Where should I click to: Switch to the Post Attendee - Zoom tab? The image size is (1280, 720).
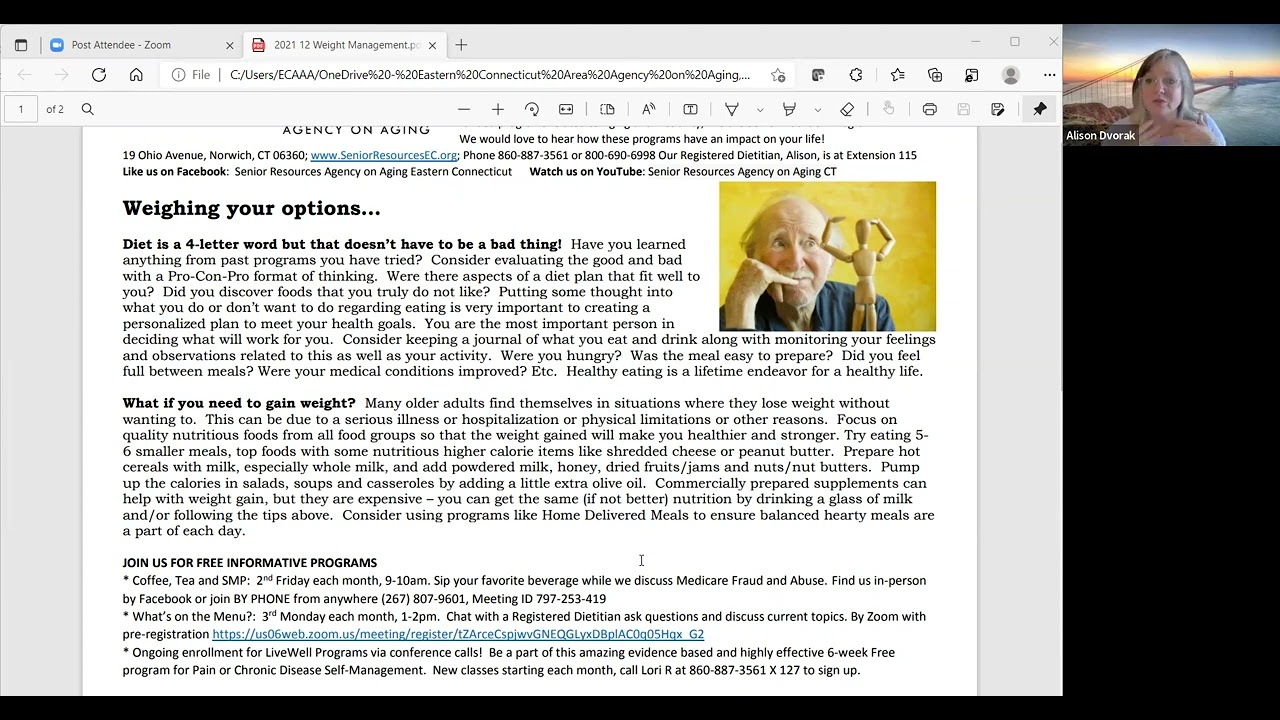coord(139,45)
